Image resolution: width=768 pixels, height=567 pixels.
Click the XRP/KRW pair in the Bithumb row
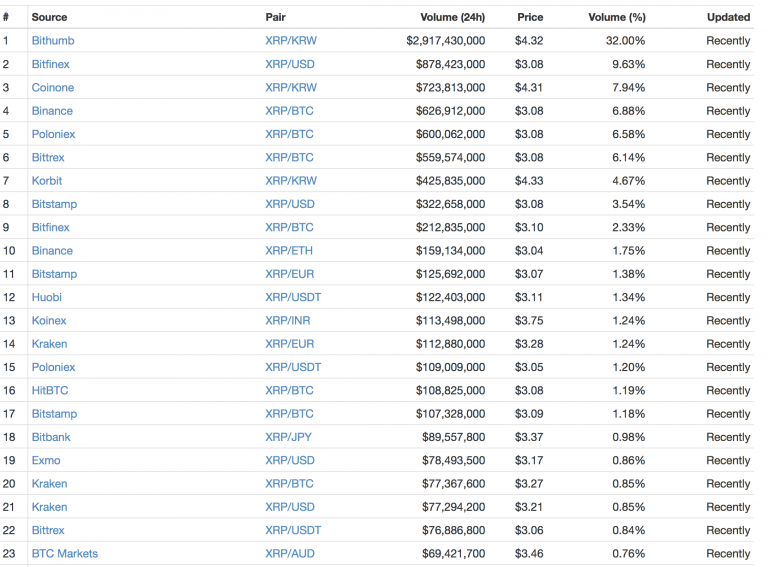click(x=291, y=41)
